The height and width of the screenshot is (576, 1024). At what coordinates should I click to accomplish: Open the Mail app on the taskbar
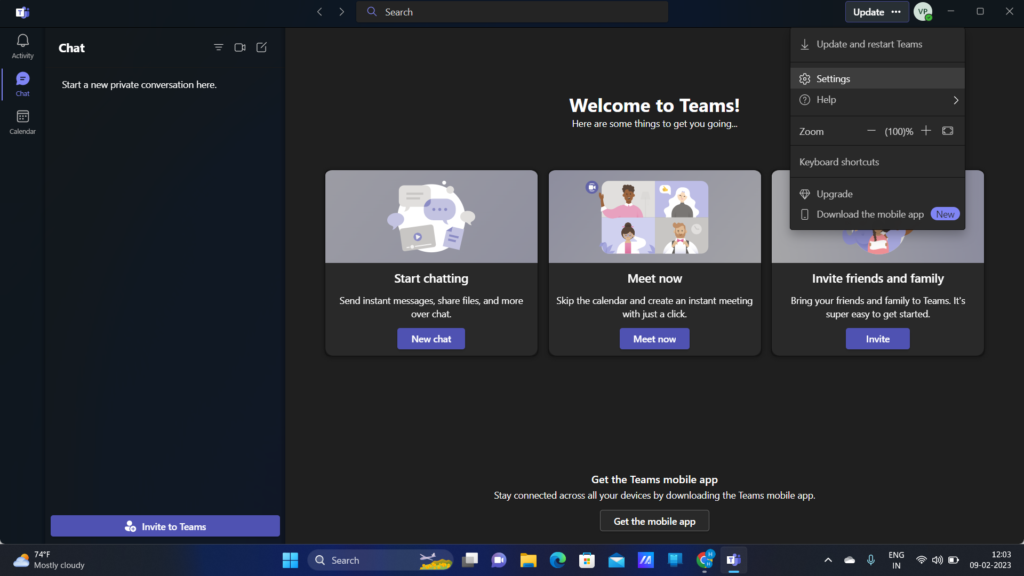coord(616,560)
